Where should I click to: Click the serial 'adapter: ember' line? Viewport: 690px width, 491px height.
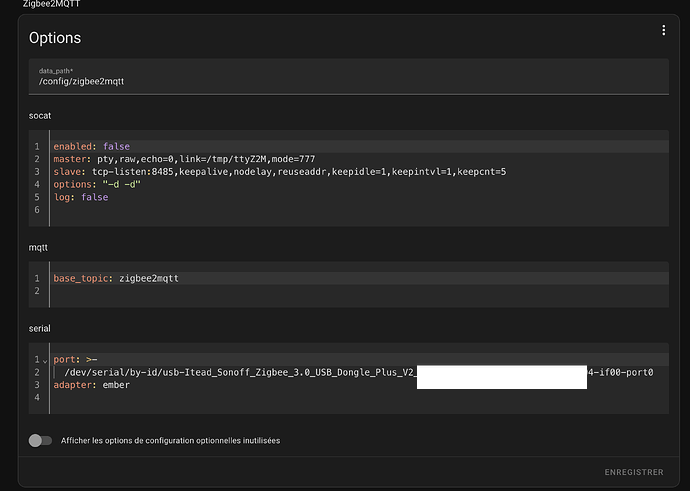91,385
